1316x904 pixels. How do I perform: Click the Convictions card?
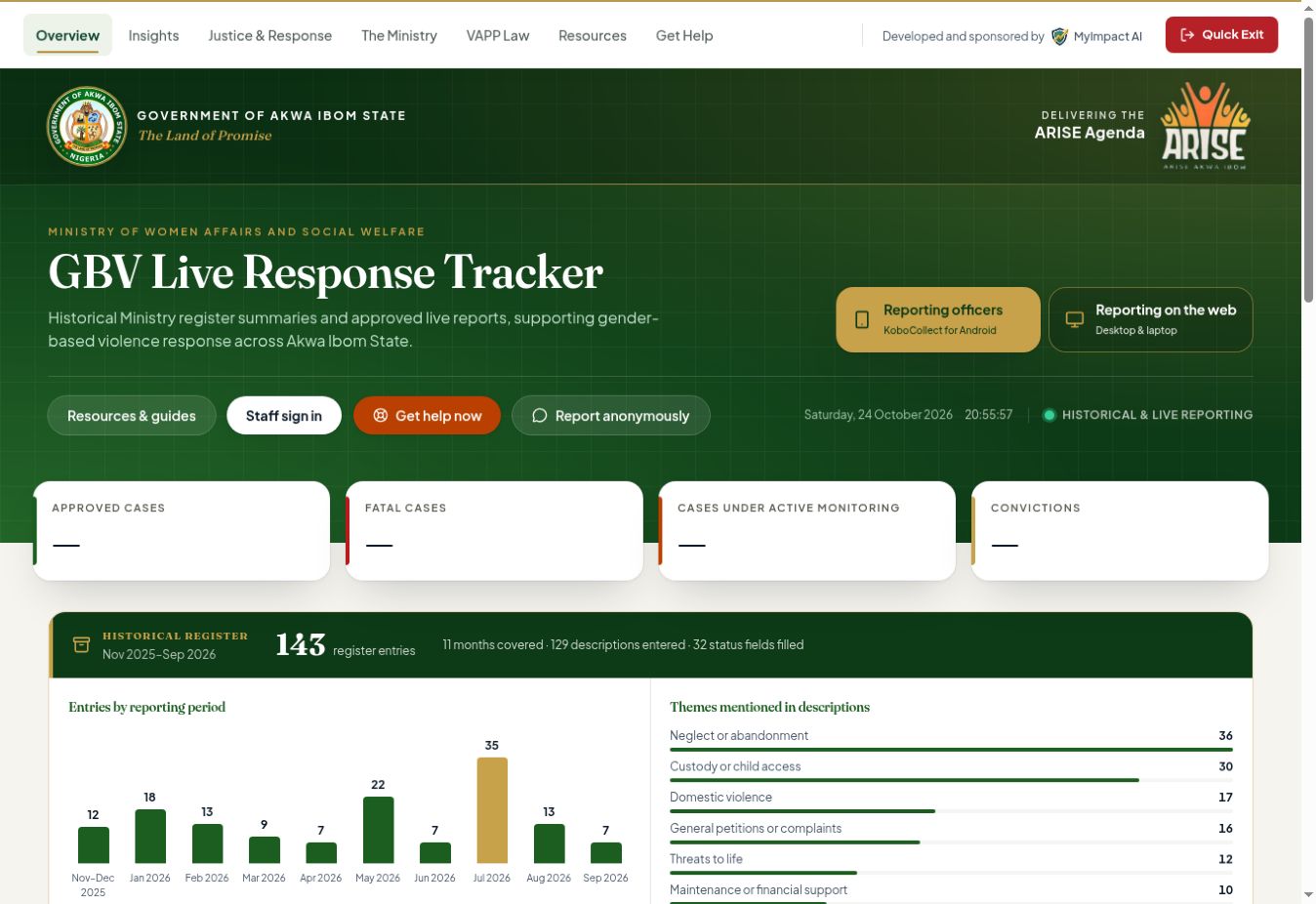(1120, 531)
